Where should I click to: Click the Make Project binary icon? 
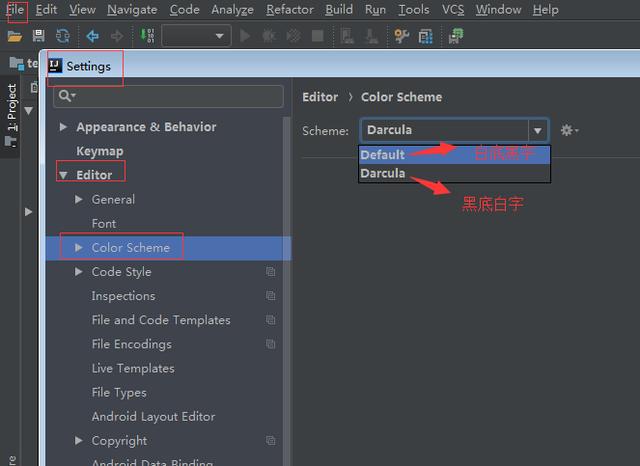(x=147, y=36)
